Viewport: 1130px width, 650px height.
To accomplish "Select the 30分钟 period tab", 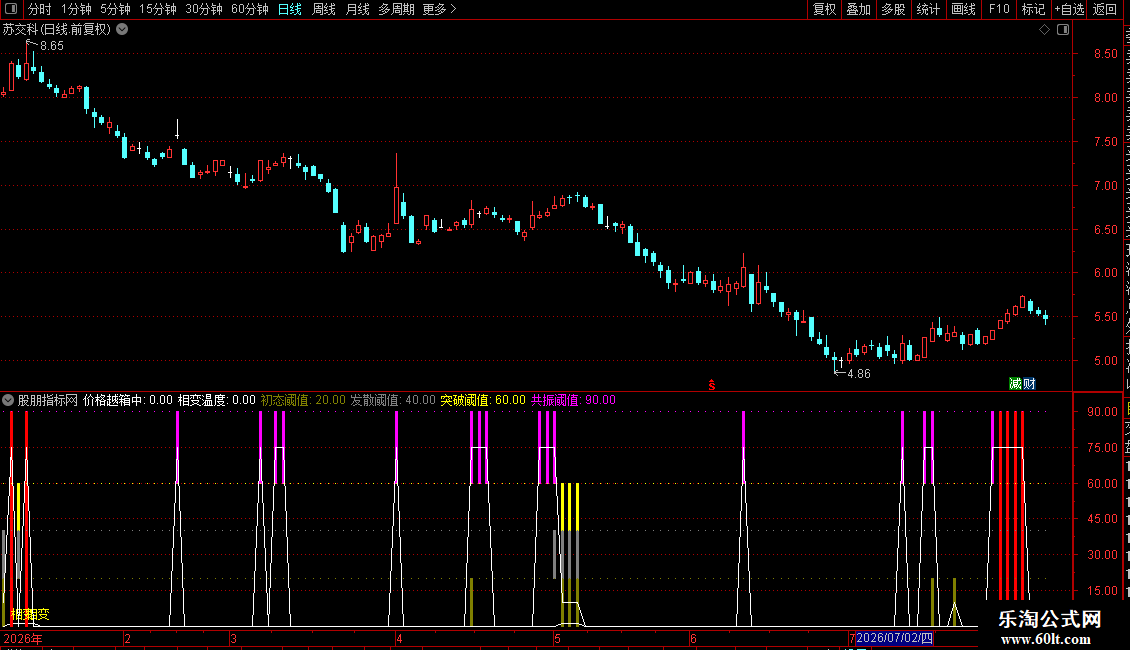I will point(204,9).
